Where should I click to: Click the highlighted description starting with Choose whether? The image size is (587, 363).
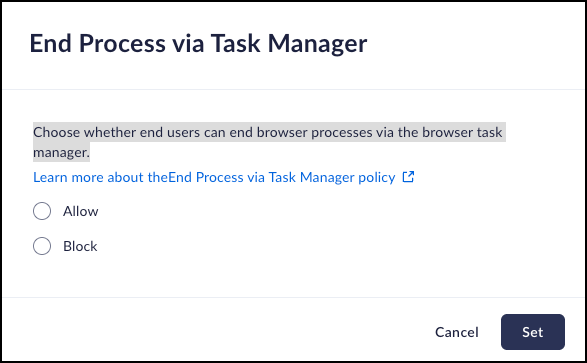(x=268, y=142)
